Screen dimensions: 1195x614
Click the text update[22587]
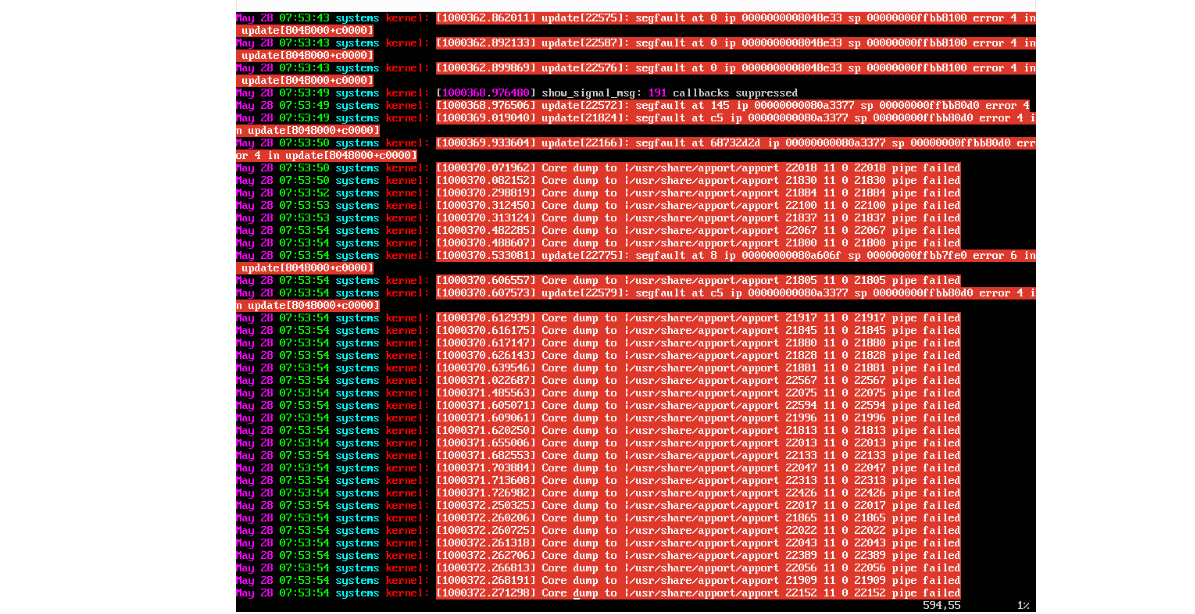point(585,43)
